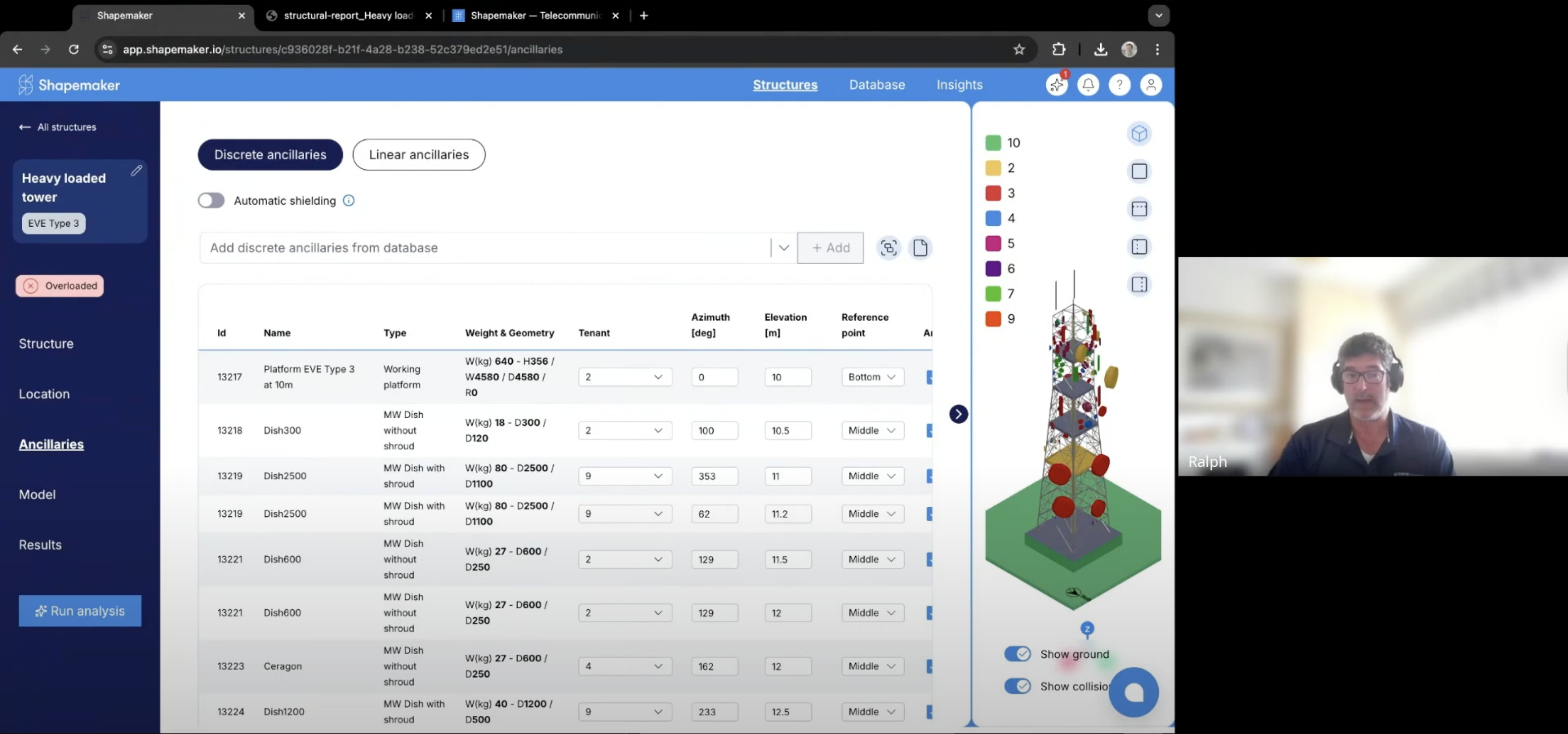Image resolution: width=1568 pixels, height=734 pixels.
Task: Click the notifications bell icon
Action: [x=1089, y=84]
